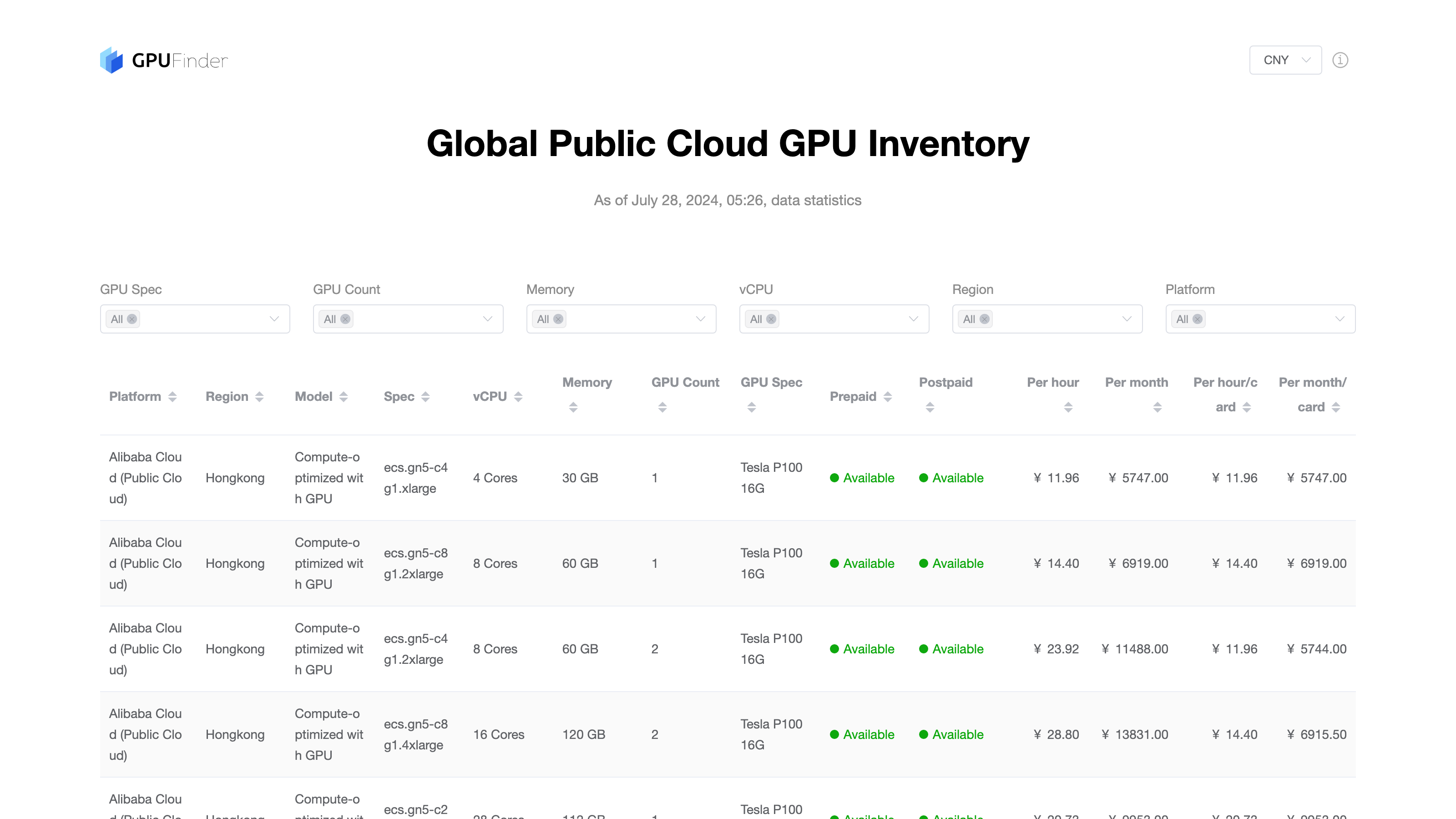The height and width of the screenshot is (819, 1456).
Task: Remove the All tag in GPU Spec filter
Action: (x=131, y=319)
